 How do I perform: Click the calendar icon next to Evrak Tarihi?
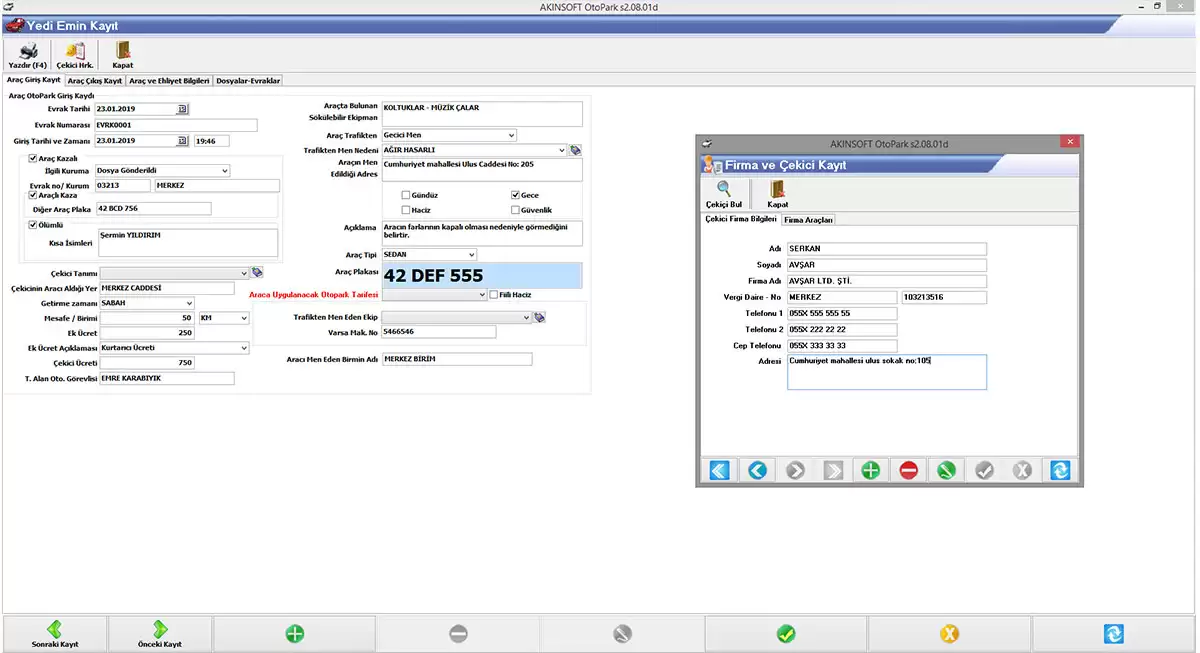(x=182, y=109)
